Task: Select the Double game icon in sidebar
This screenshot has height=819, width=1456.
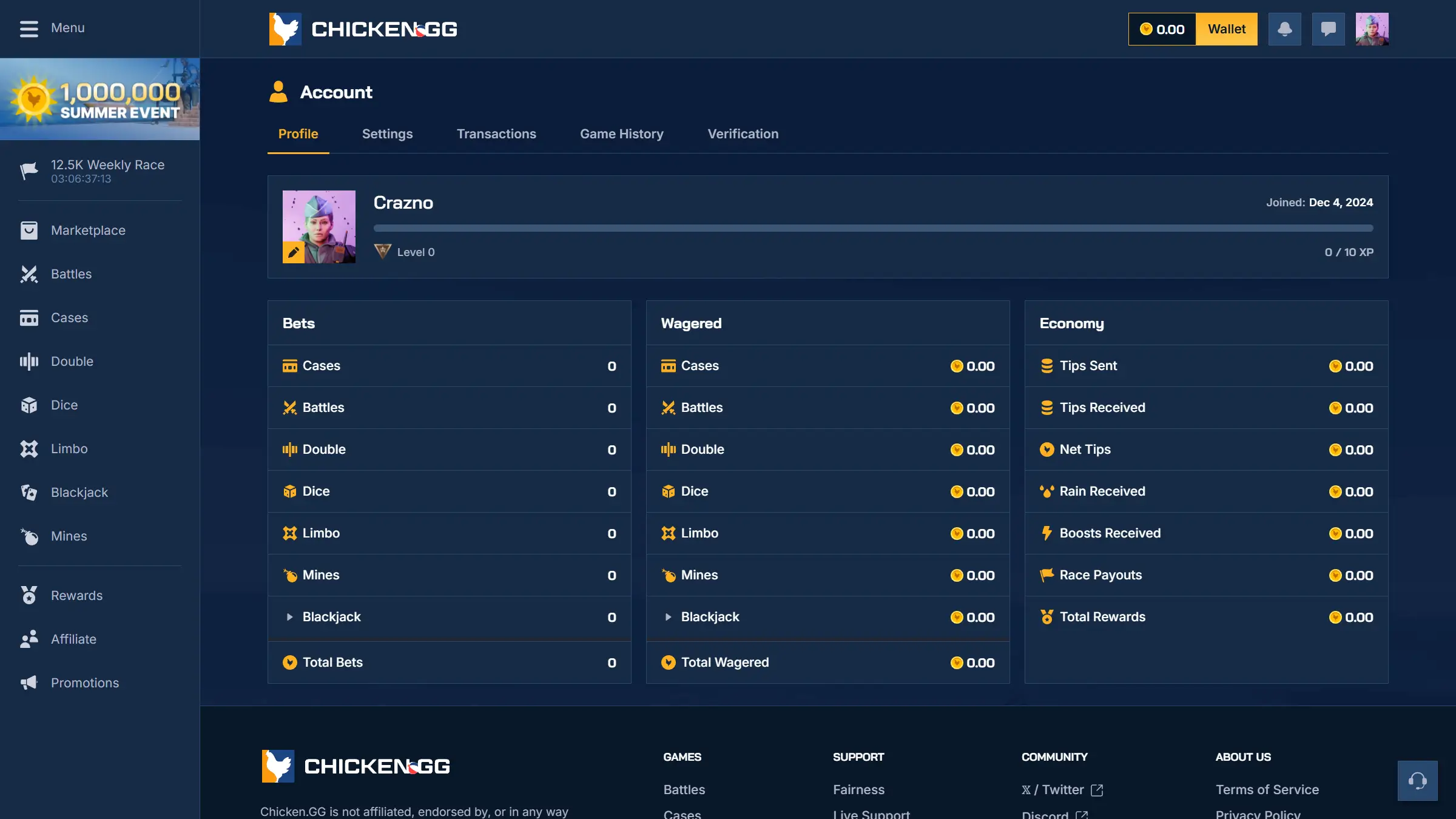Action: coord(29,361)
